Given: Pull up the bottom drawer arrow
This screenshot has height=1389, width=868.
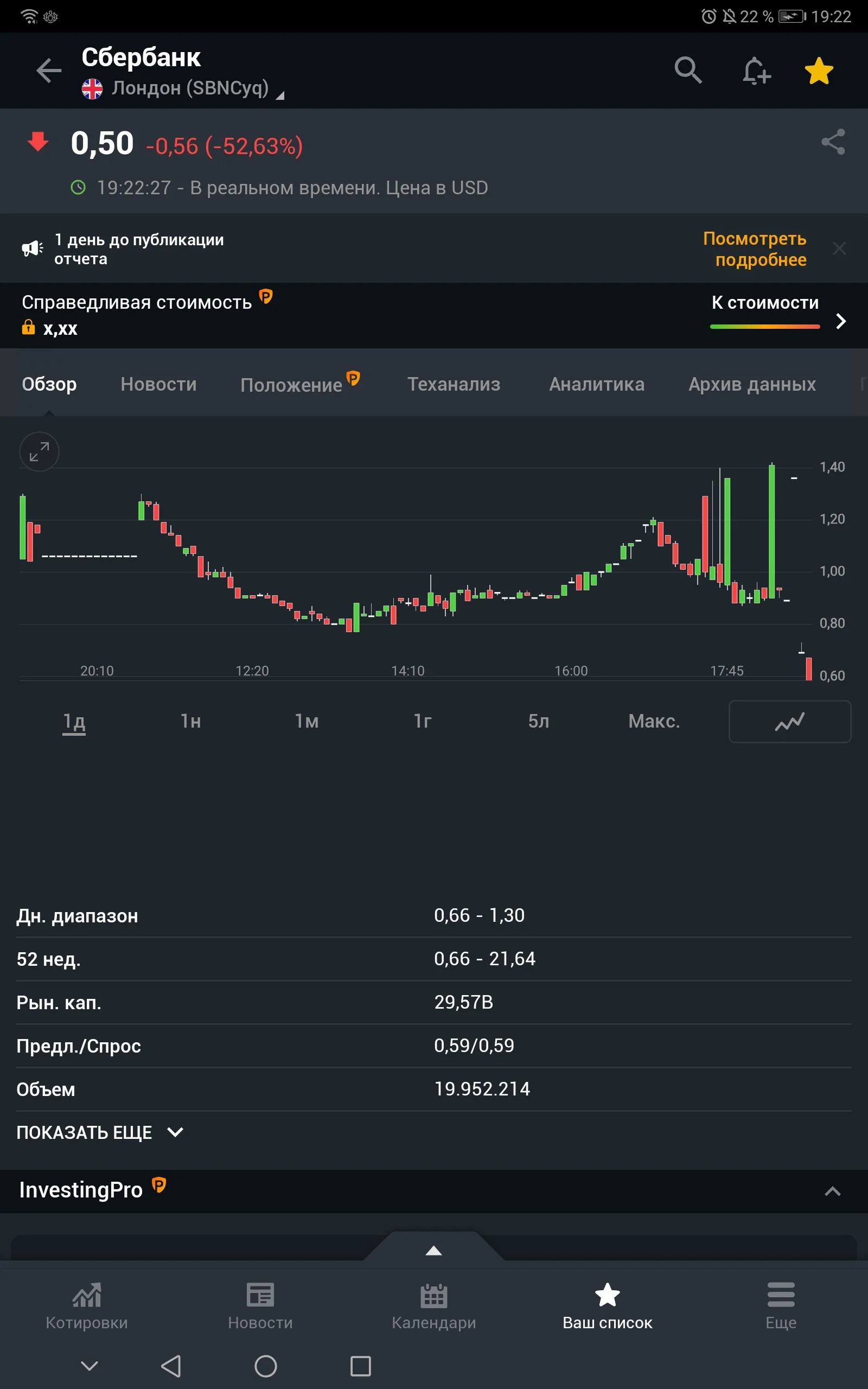Looking at the screenshot, I should [434, 1250].
